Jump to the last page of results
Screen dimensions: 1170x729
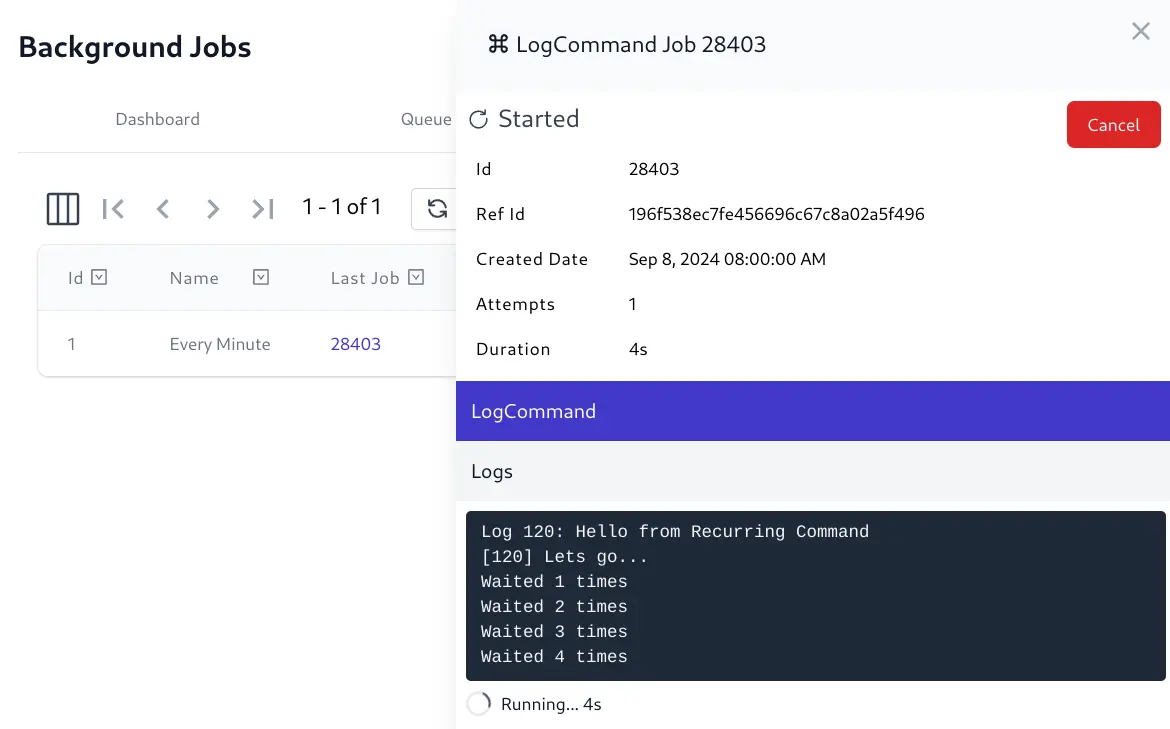[263, 209]
